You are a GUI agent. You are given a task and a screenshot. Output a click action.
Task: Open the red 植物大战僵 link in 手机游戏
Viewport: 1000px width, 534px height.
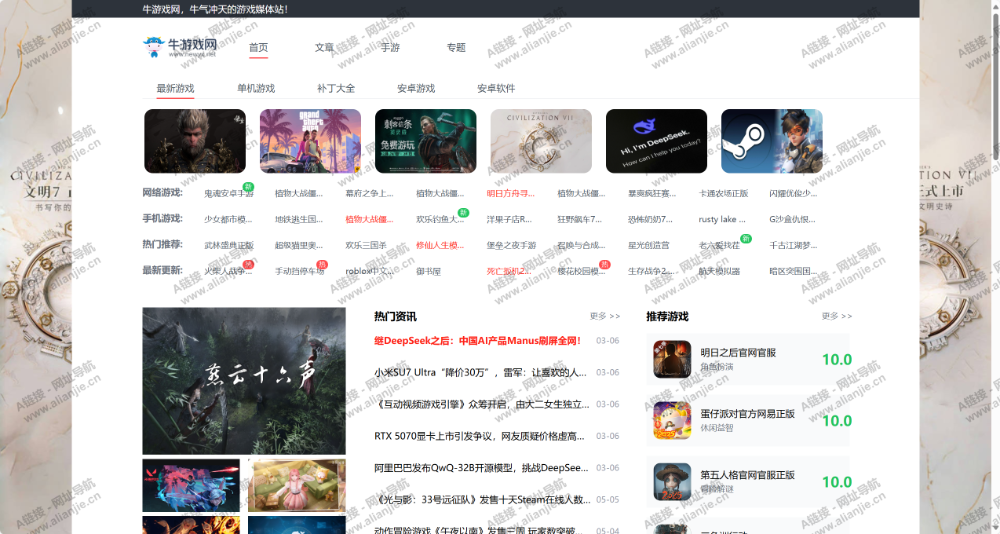(x=369, y=219)
